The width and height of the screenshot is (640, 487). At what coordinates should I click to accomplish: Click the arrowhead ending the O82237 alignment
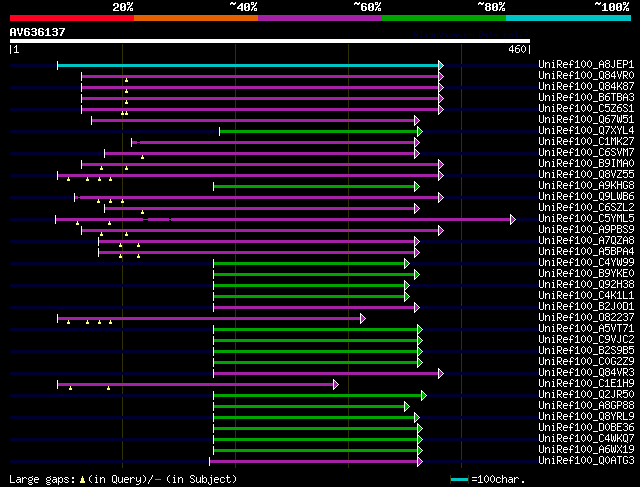coord(362,318)
